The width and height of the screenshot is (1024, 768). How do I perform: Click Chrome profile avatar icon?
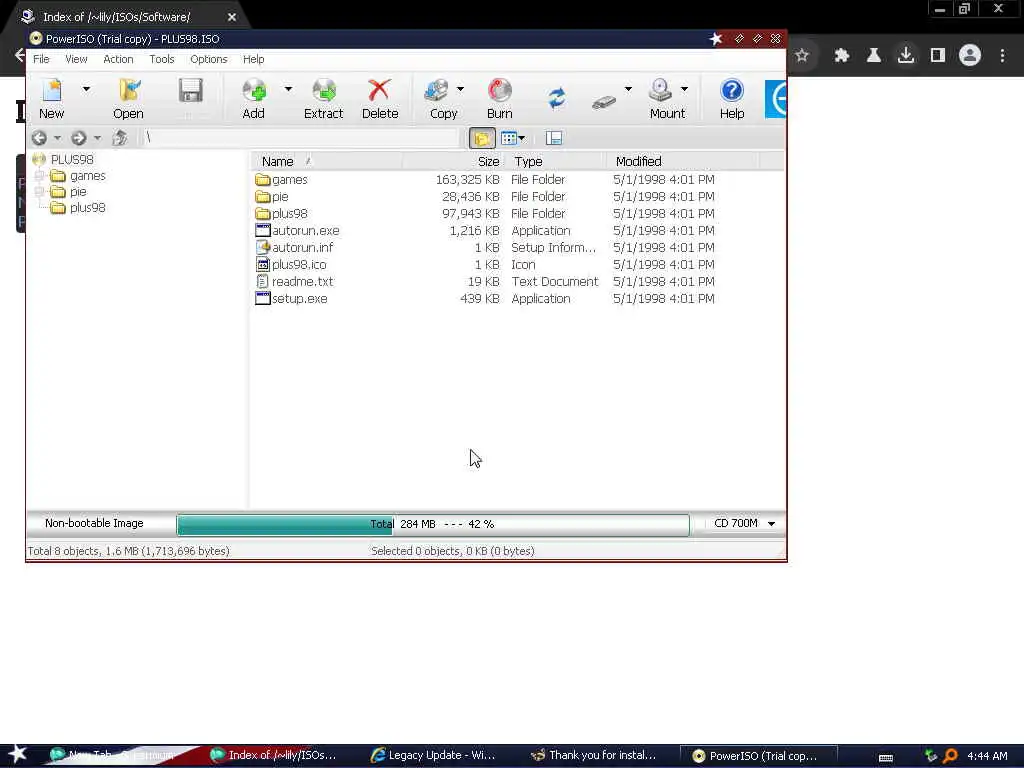pos(970,56)
